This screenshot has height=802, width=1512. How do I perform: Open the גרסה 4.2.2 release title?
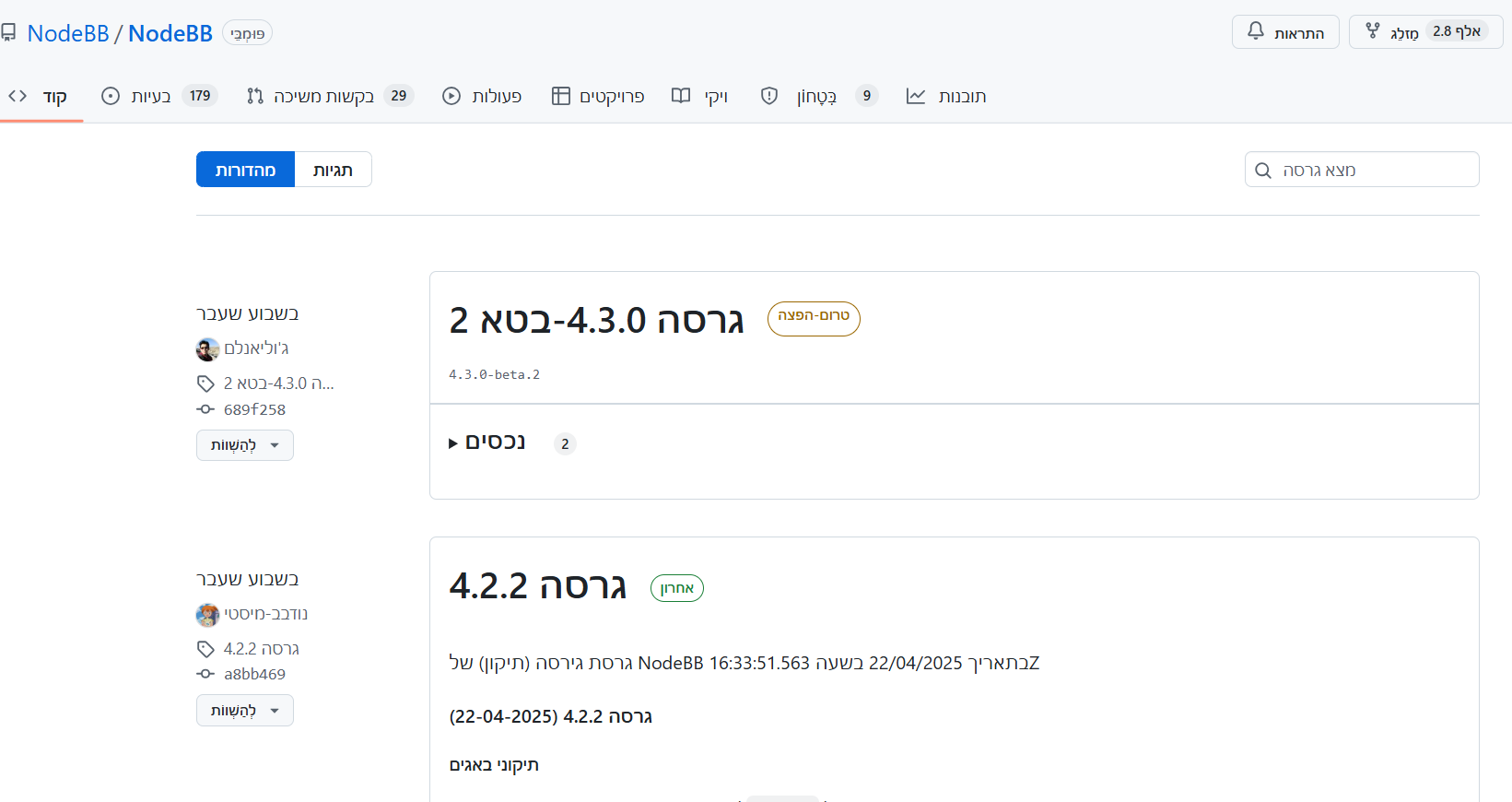[538, 586]
